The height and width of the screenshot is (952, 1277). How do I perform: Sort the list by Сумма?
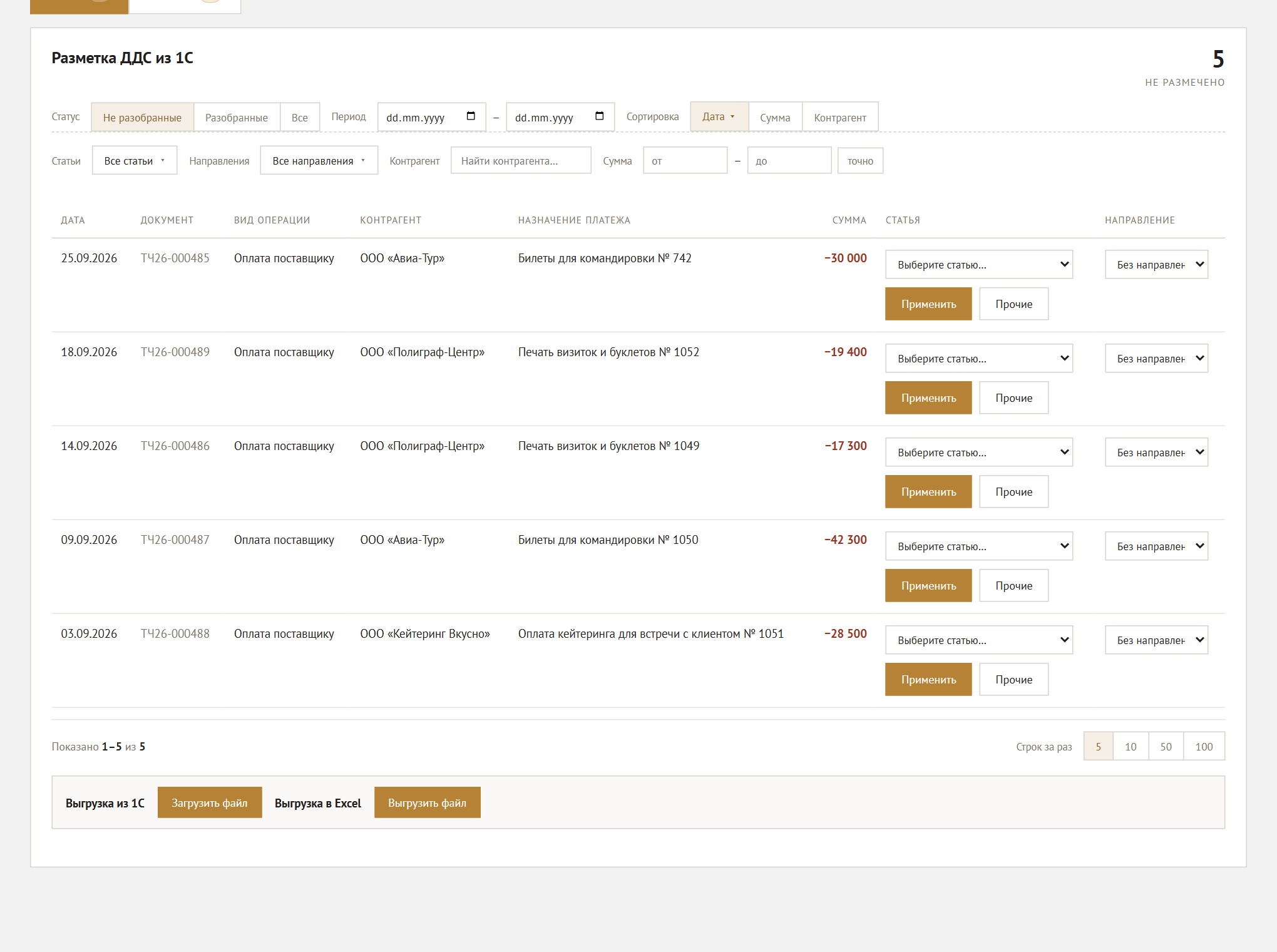(775, 117)
